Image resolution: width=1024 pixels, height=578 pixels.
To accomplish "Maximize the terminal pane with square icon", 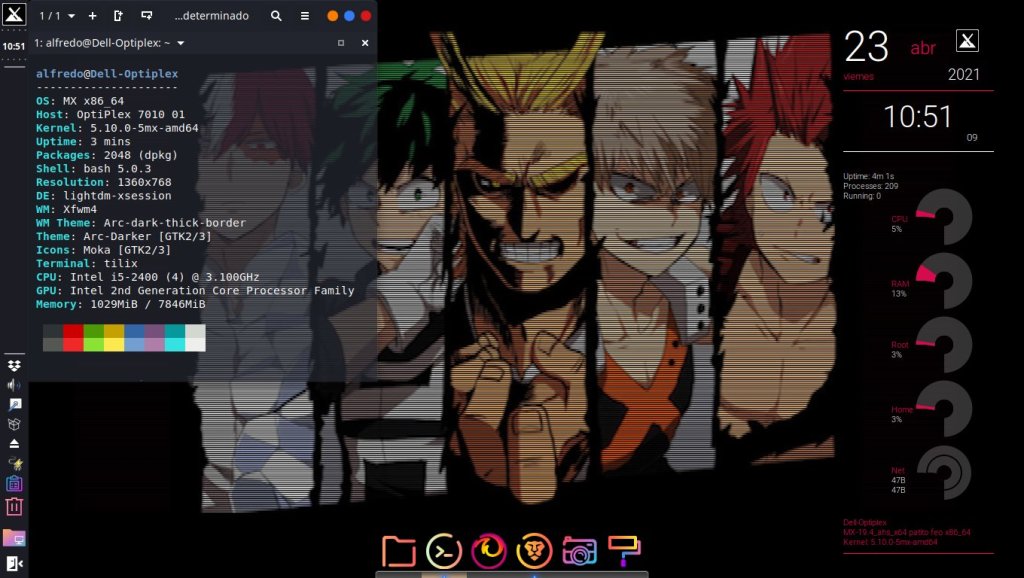I will (341, 44).
